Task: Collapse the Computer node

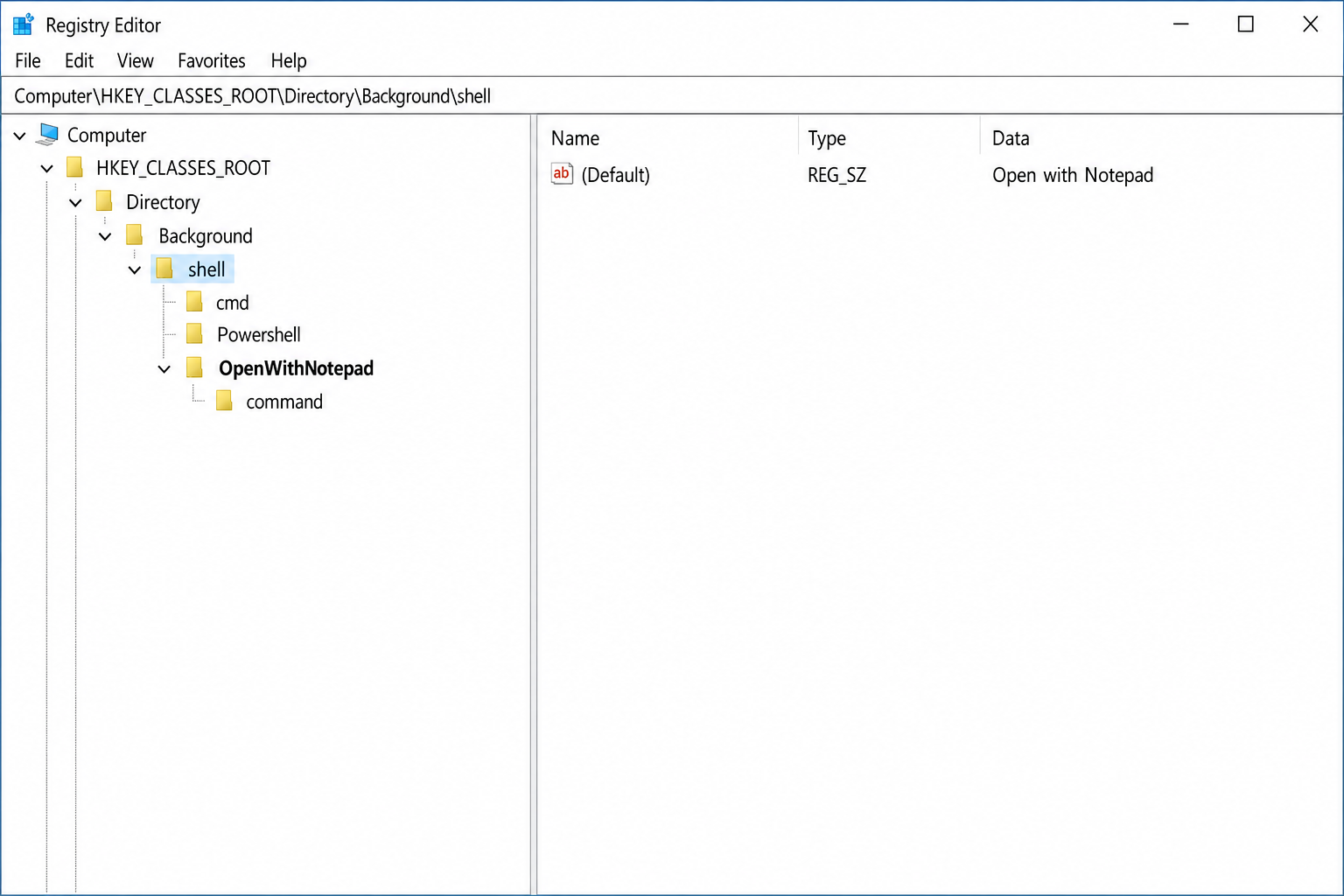Action: 19,136
